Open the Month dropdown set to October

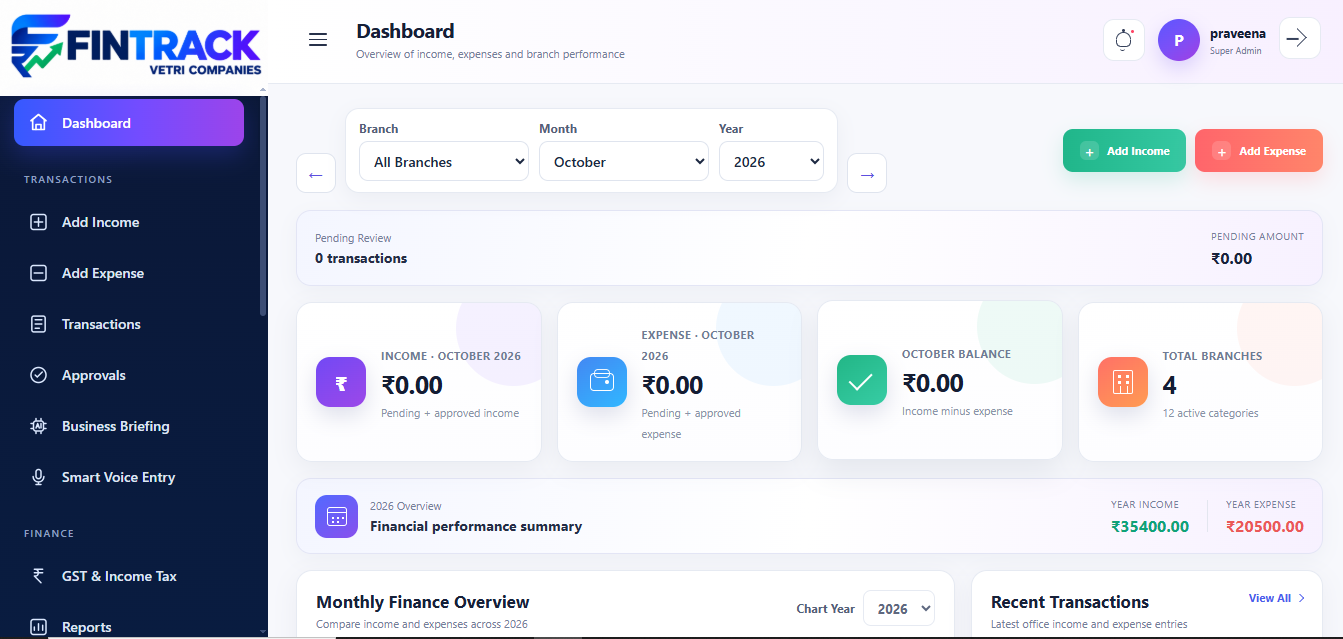tap(624, 161)
